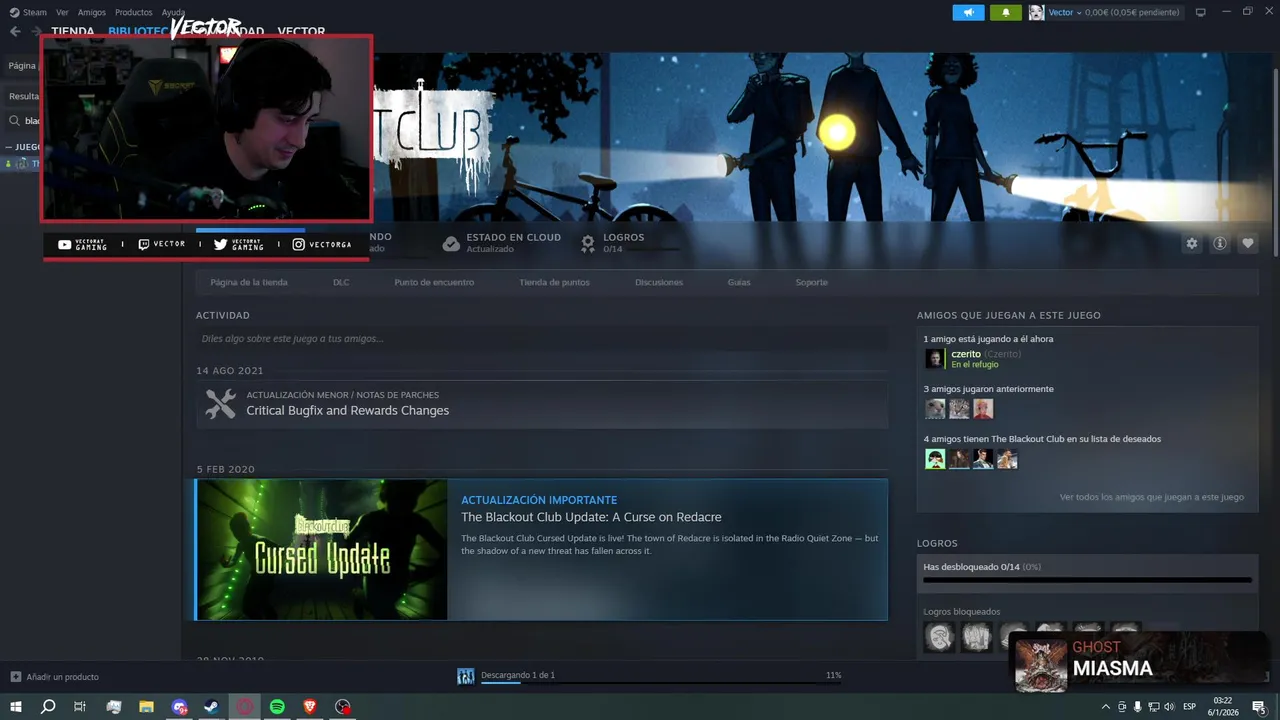Click the Cursed Update thumbnail image
This screenshot has width=1280, height=720.
click(x=321, y=549)
